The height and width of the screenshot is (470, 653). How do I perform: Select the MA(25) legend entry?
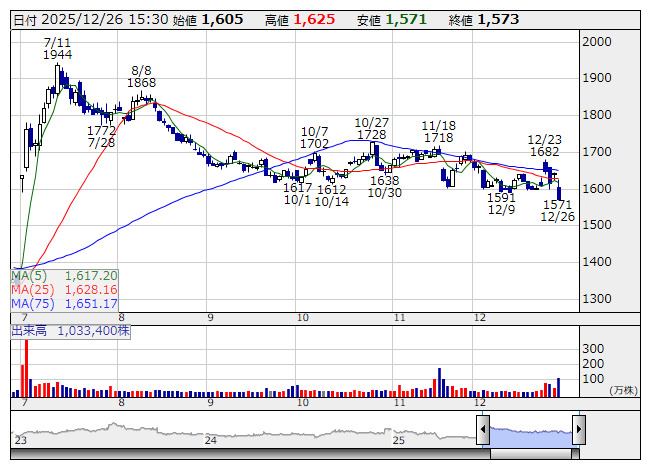(x=65, y=289)
